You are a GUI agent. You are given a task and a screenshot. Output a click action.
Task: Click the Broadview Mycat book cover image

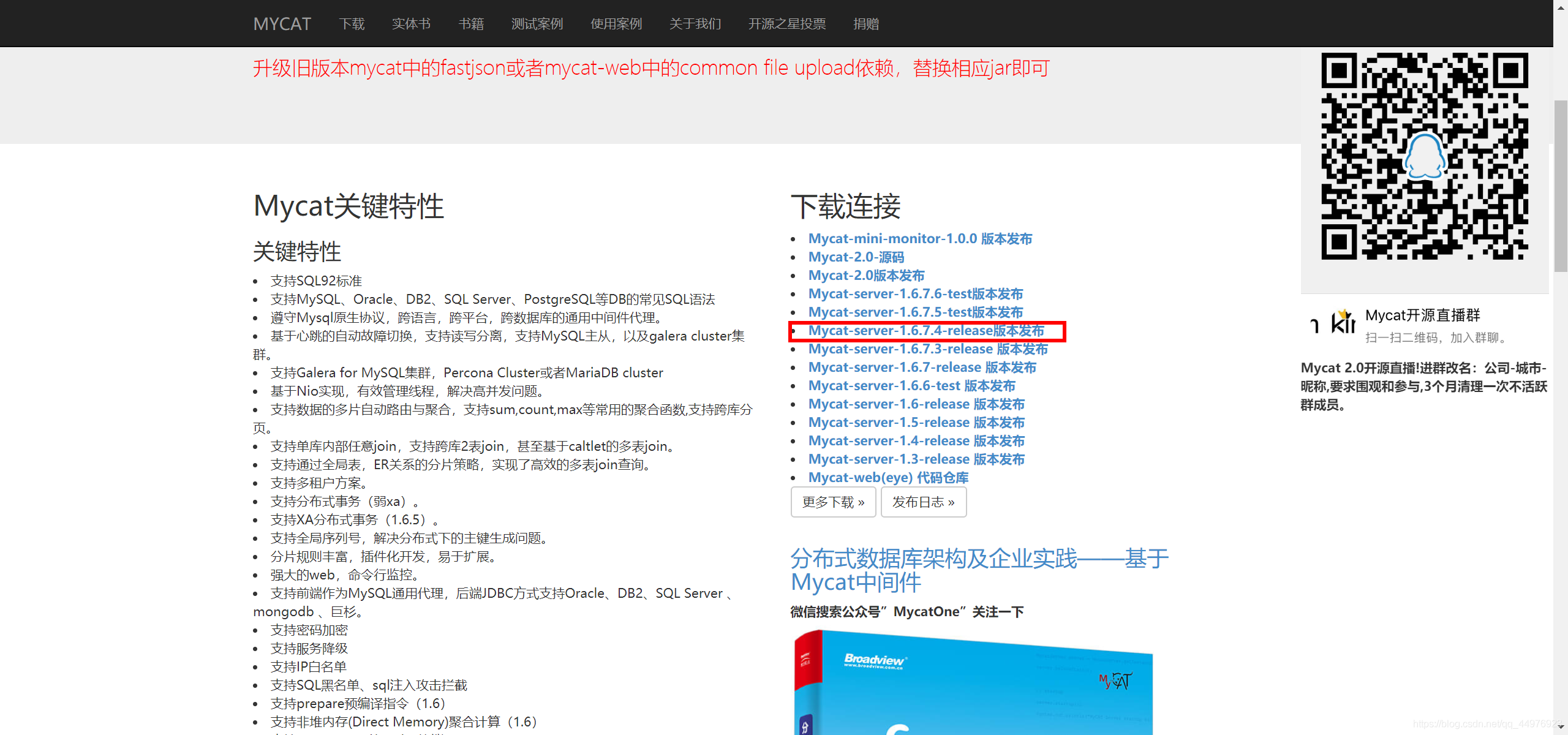coord(973,682)
